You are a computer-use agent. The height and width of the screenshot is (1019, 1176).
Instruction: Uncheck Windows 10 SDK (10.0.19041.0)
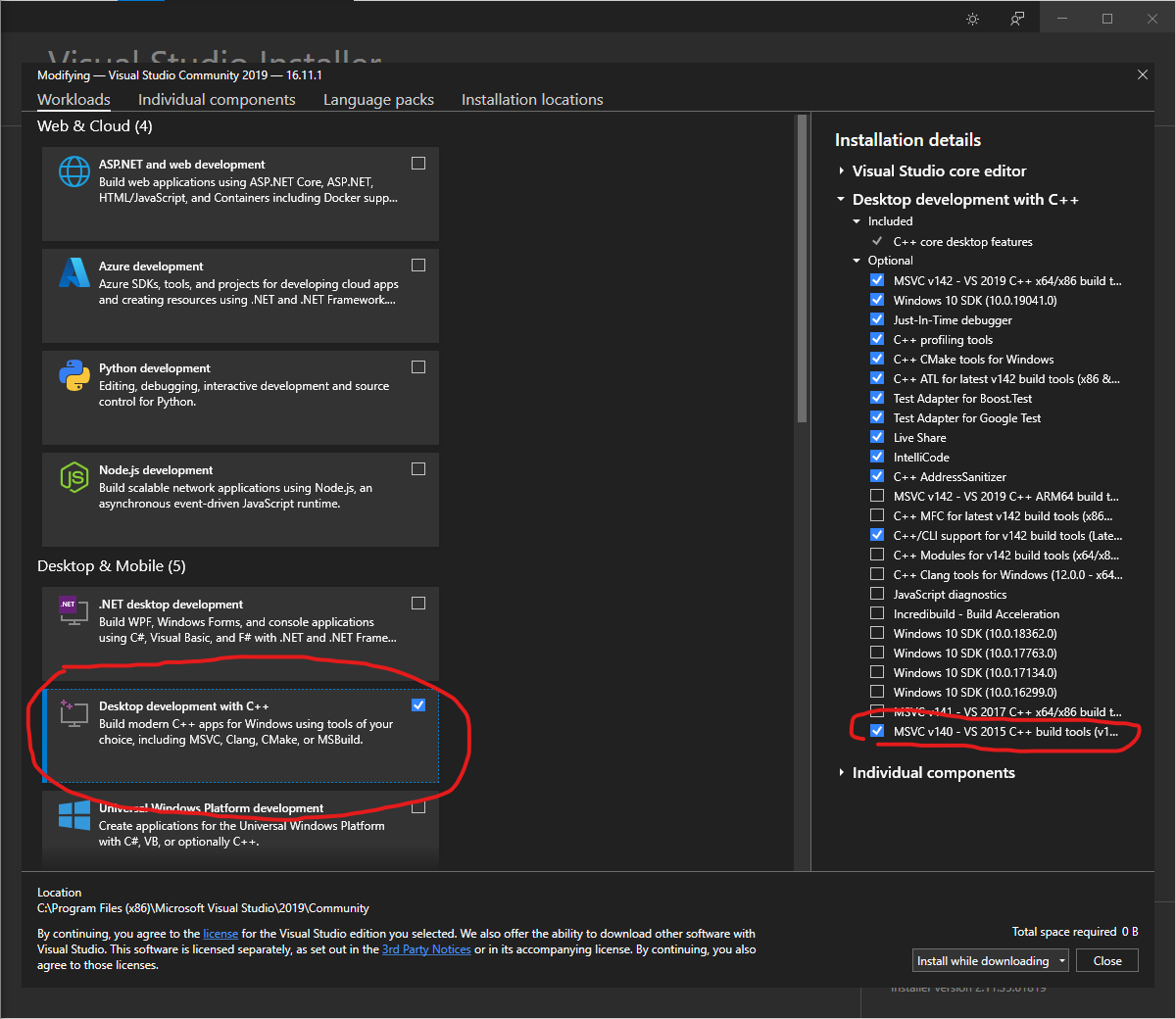[x=877, y=300]
